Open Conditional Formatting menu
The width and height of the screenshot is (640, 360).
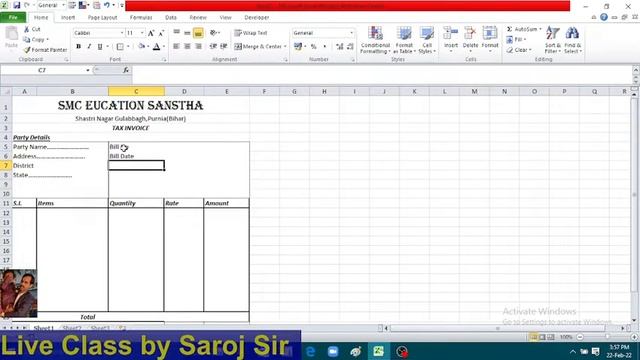375,40
